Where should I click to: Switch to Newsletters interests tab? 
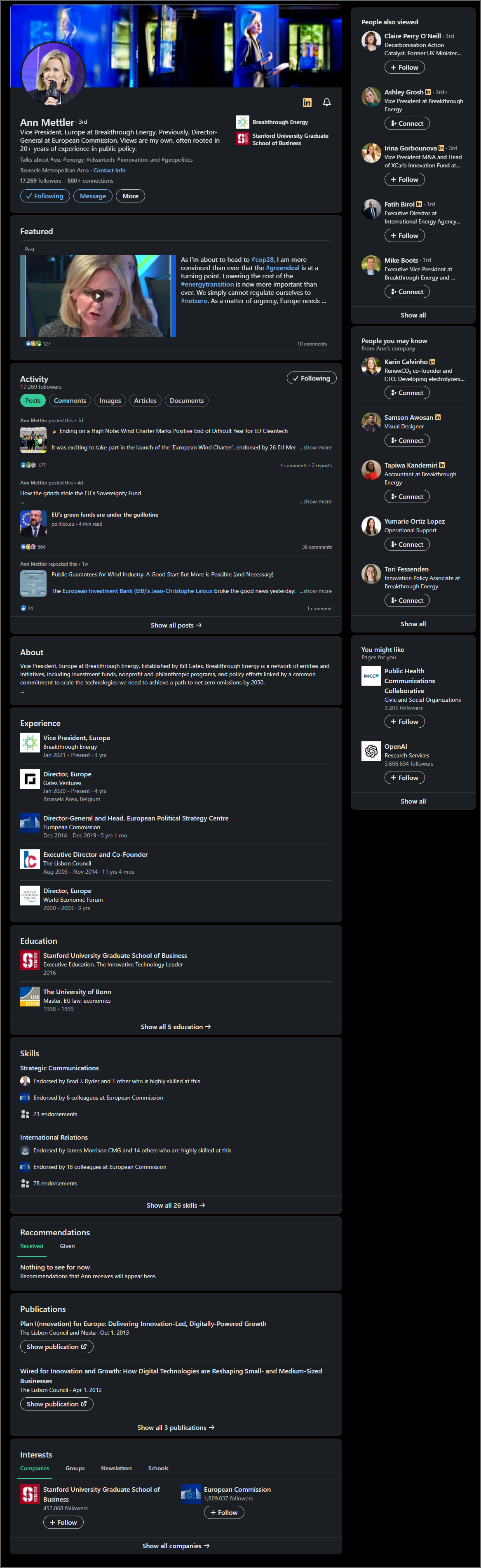[x=116, y=1468]
